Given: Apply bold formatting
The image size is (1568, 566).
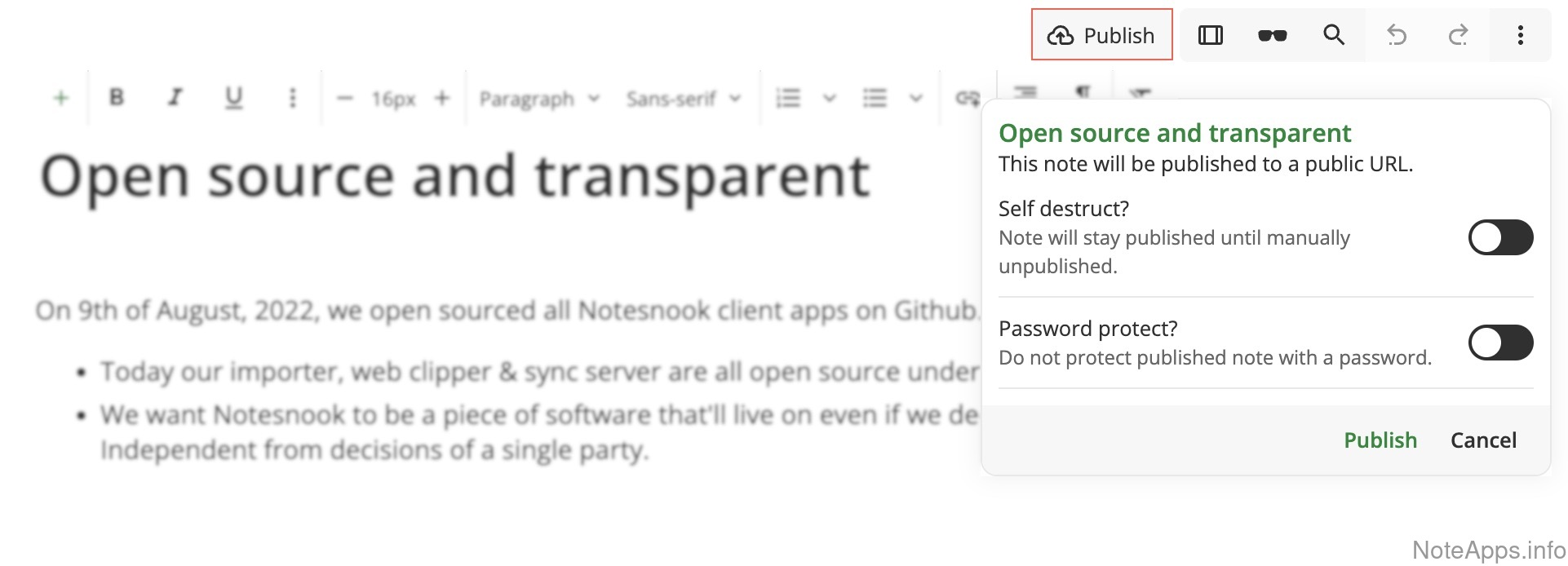Looking at the screenshot, I should click(x=117, y=98).
